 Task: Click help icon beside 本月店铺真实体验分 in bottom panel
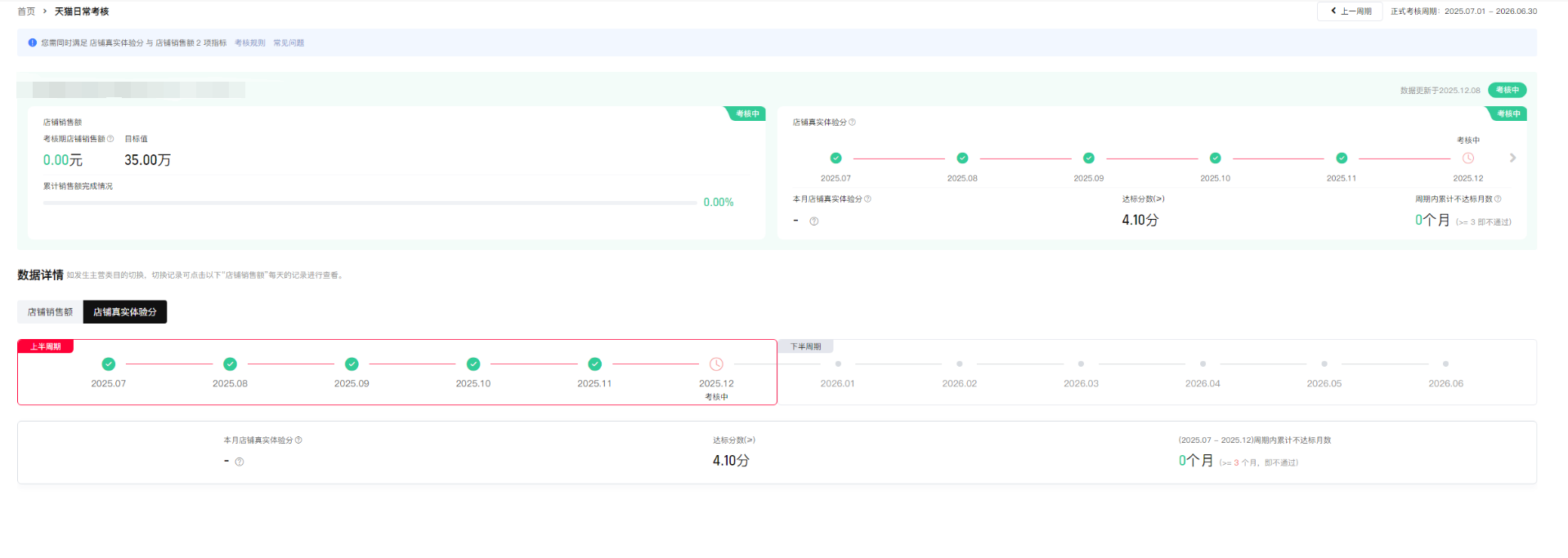coord(298,440)
